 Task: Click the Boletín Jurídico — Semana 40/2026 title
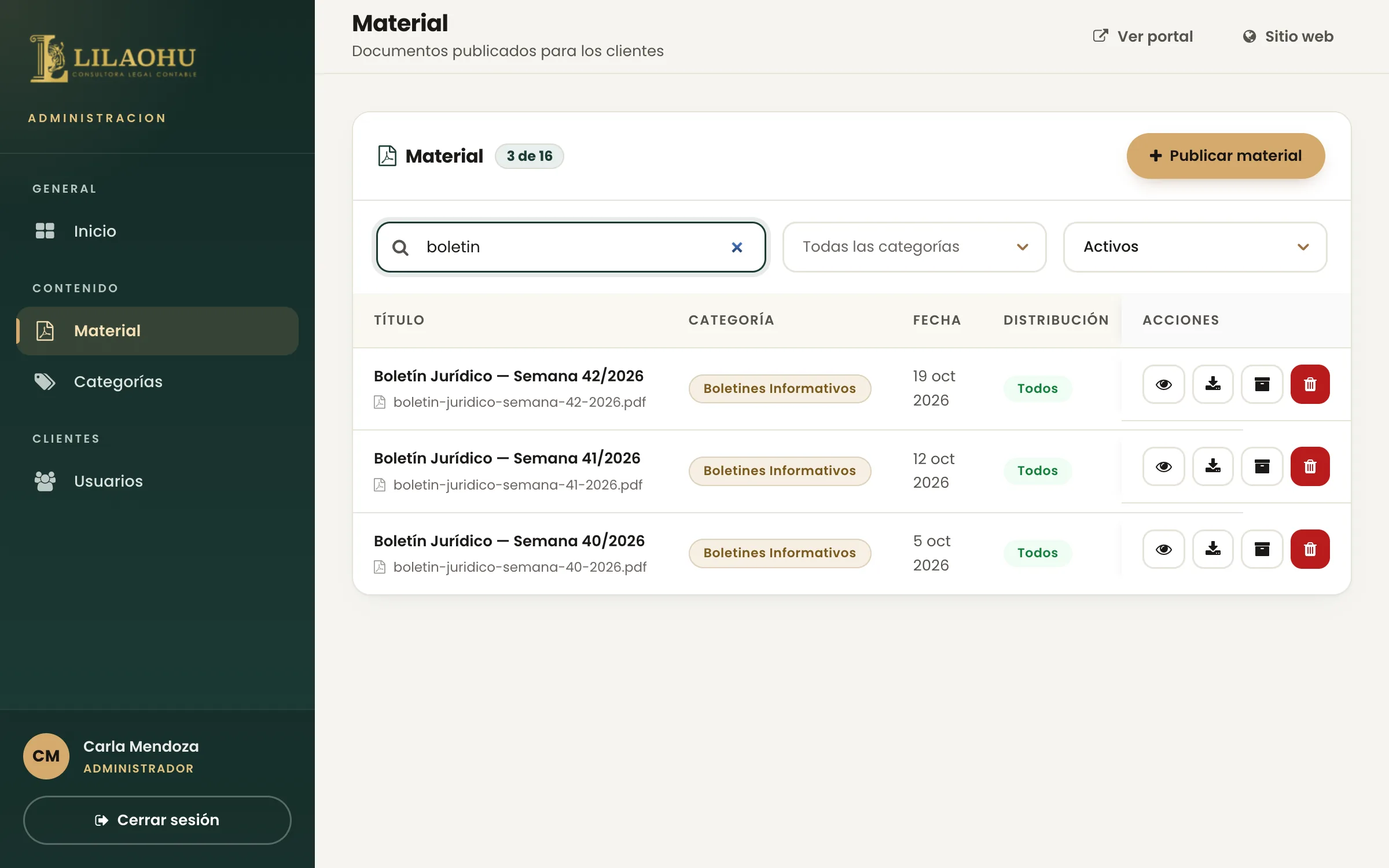tap(509, 541)
